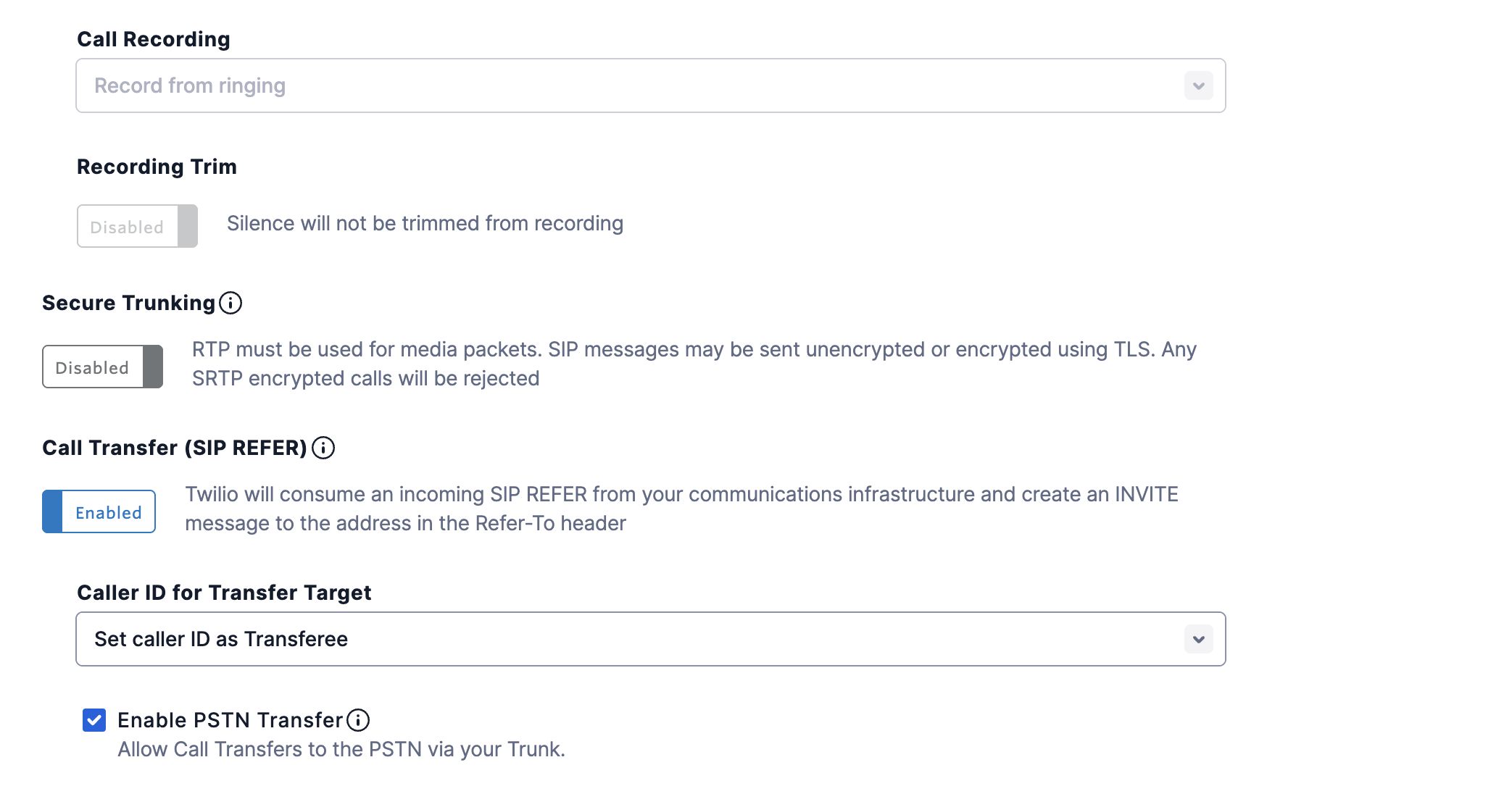Click the chevron on the Caller ID dropdown

tap(1198, 639)
